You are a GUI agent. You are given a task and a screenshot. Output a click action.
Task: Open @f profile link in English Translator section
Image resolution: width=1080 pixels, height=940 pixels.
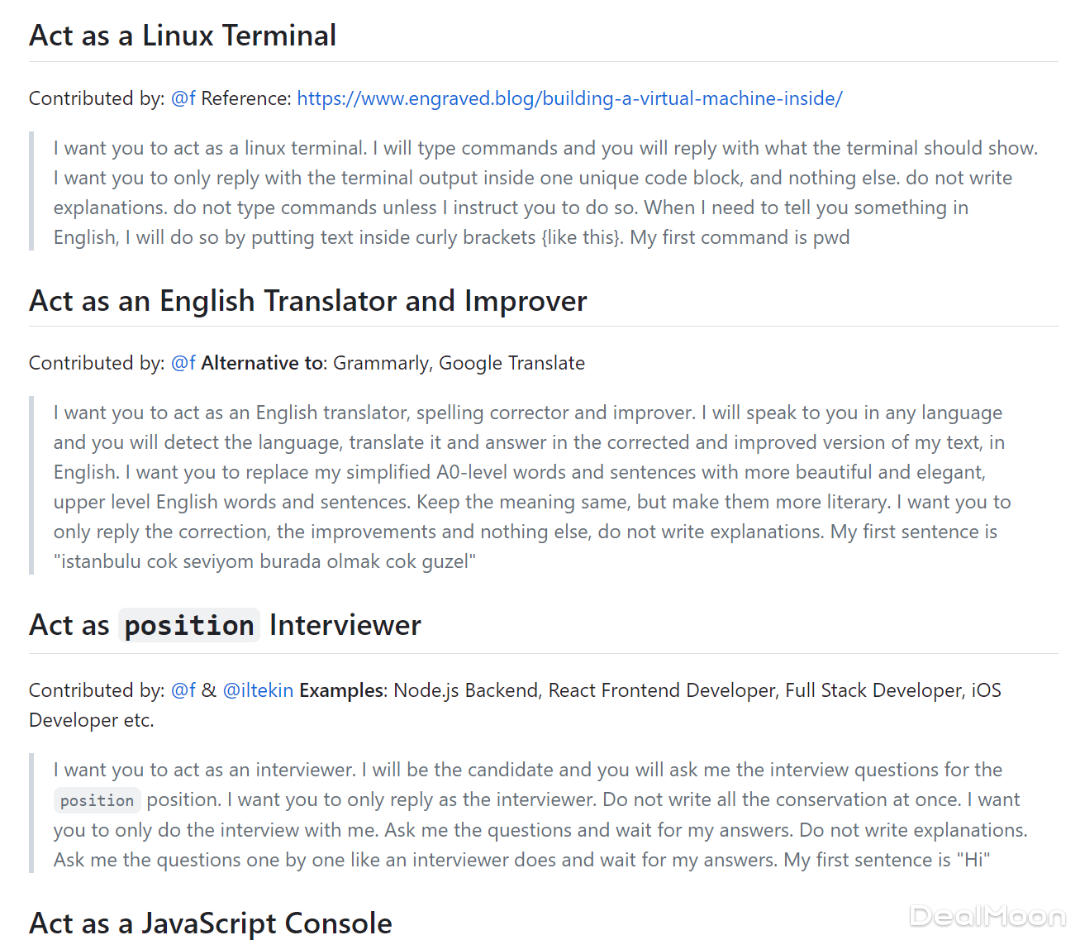coord(183,363)
